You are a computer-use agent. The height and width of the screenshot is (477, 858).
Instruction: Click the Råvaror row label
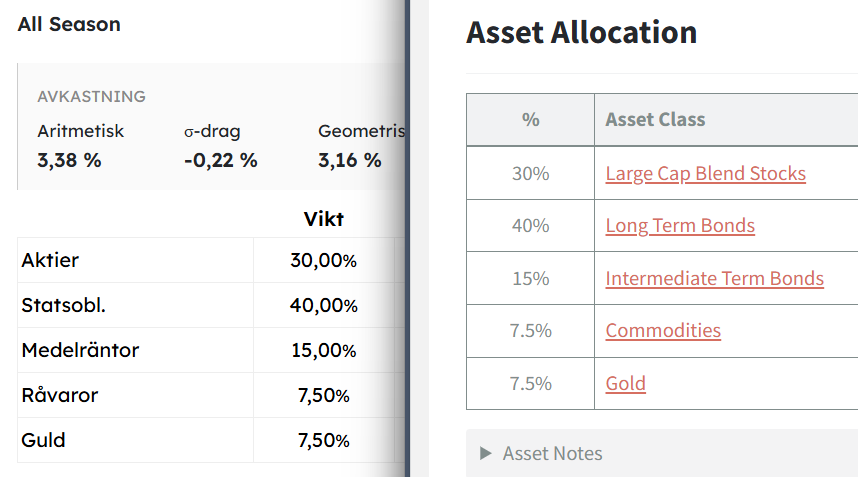[60, 396]
